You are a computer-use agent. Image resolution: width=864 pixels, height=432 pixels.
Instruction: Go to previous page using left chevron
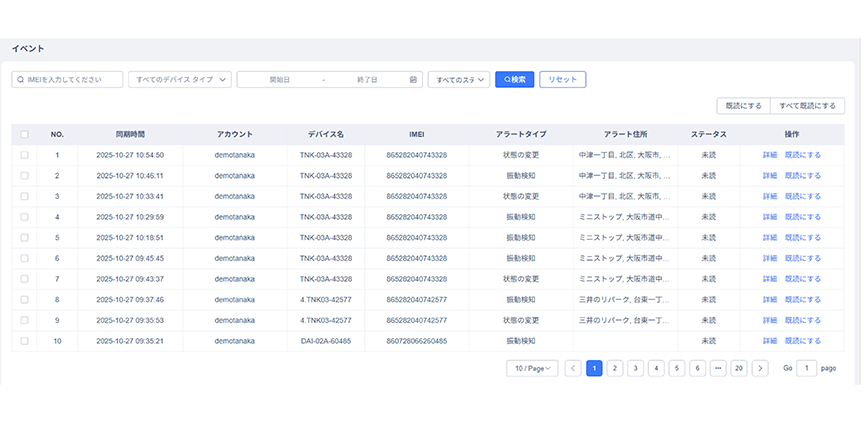pyautogui.click(x=573, y=368)
